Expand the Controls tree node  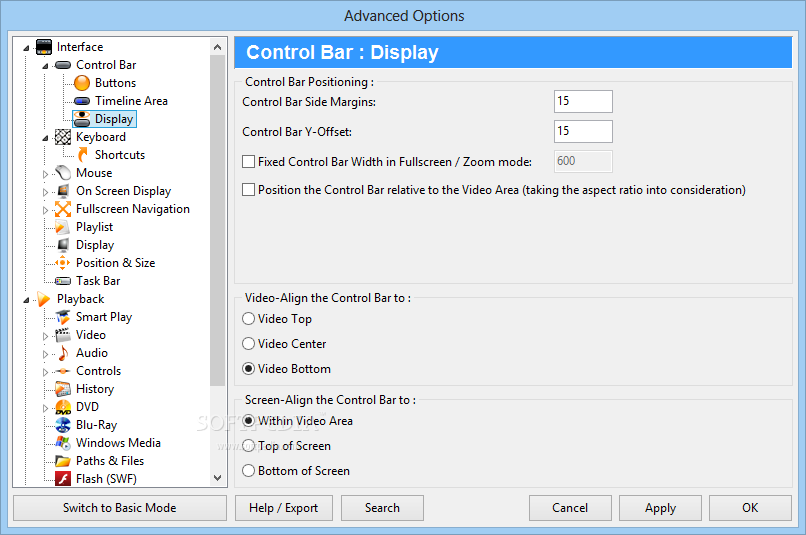(x=45, y=372)
